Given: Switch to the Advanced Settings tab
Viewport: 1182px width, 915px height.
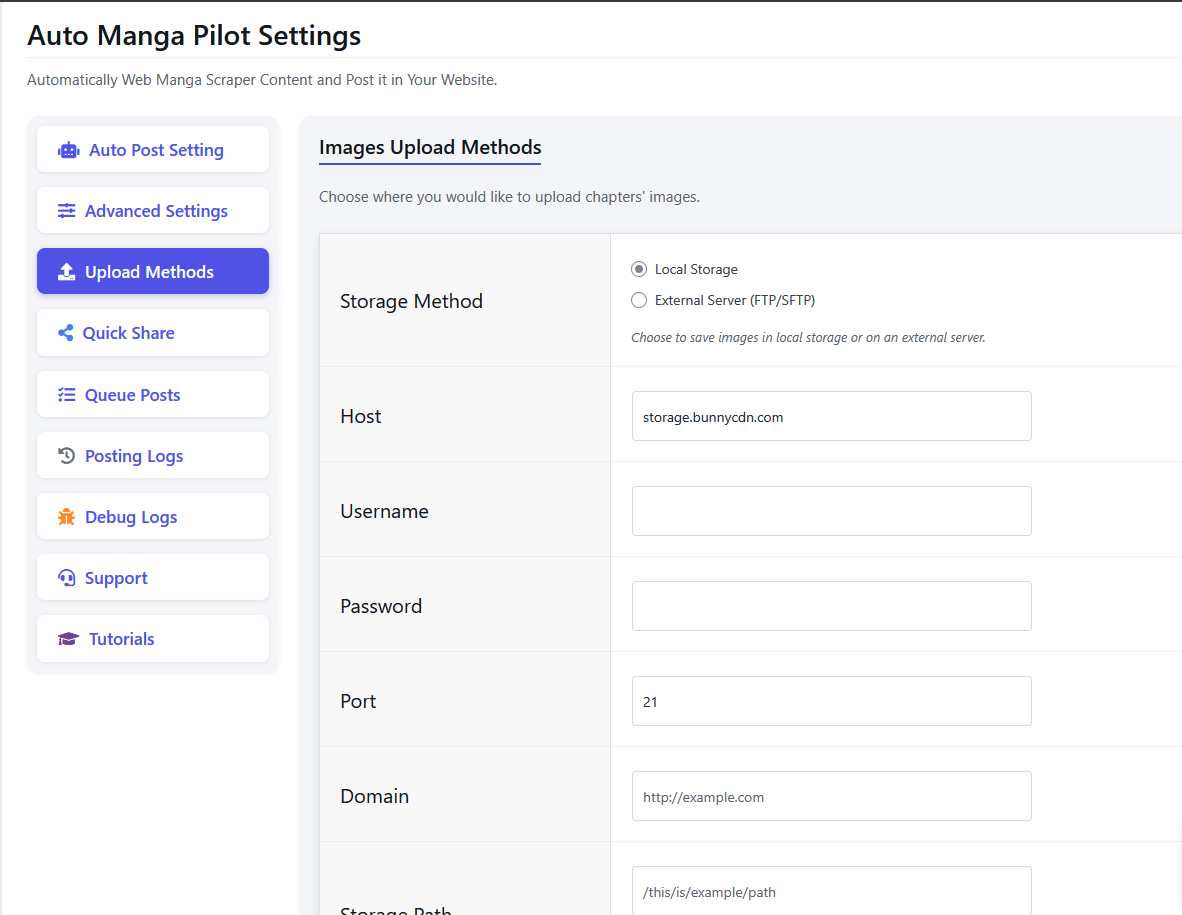Looking at the screenshot, I should tap(152, 210).
